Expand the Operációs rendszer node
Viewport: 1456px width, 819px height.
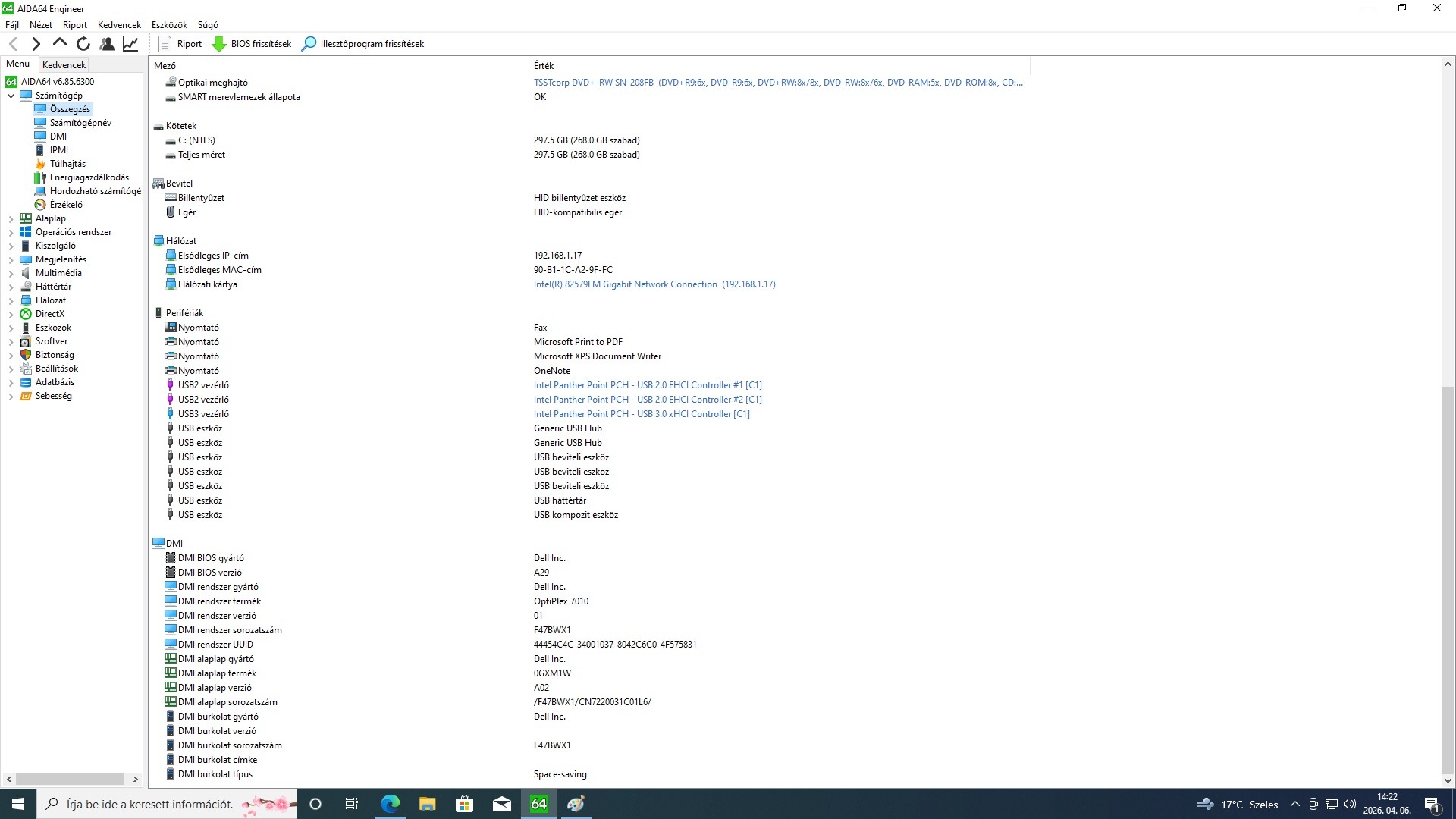pos(11,232)
